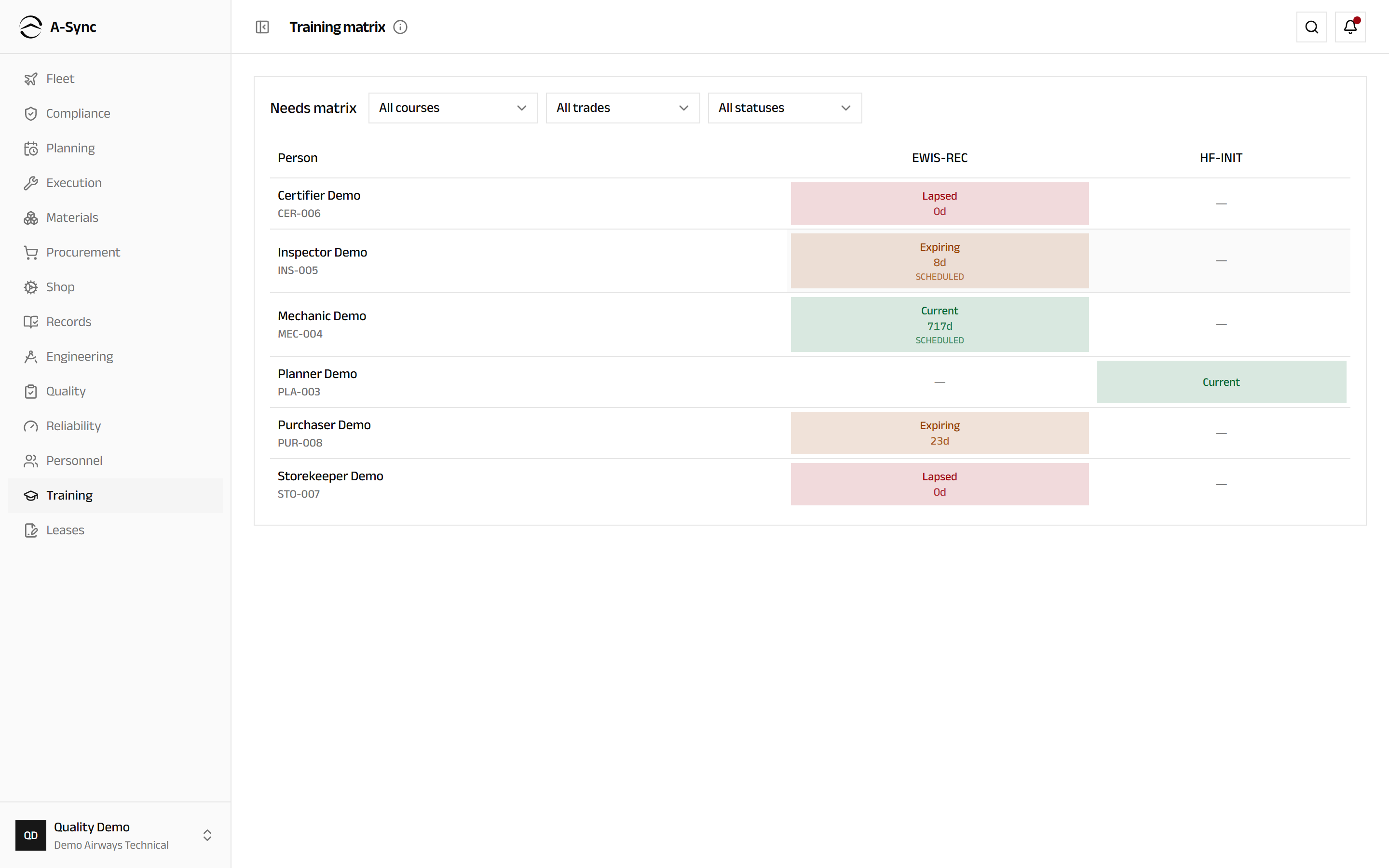
Task: Click the Compliance shield icon
Action: [31, 114]
